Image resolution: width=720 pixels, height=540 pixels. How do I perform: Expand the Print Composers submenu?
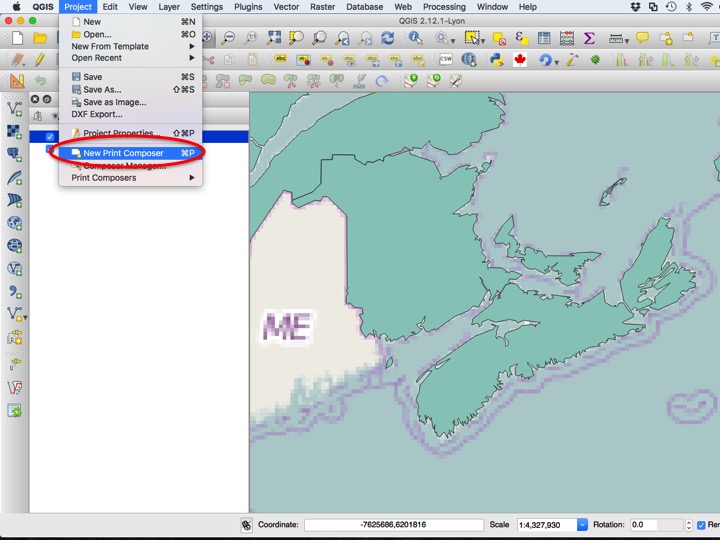click(x=130, y=178)
